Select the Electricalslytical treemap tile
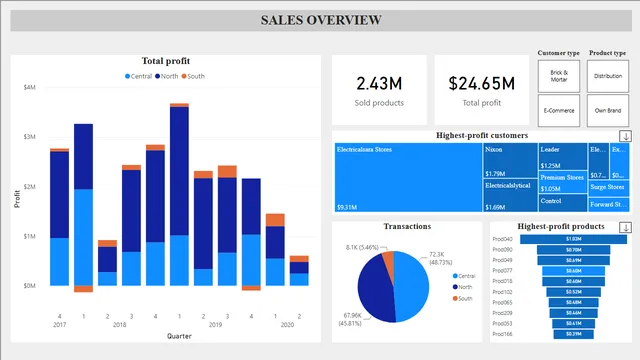640x360 pixels. (510, 196)
